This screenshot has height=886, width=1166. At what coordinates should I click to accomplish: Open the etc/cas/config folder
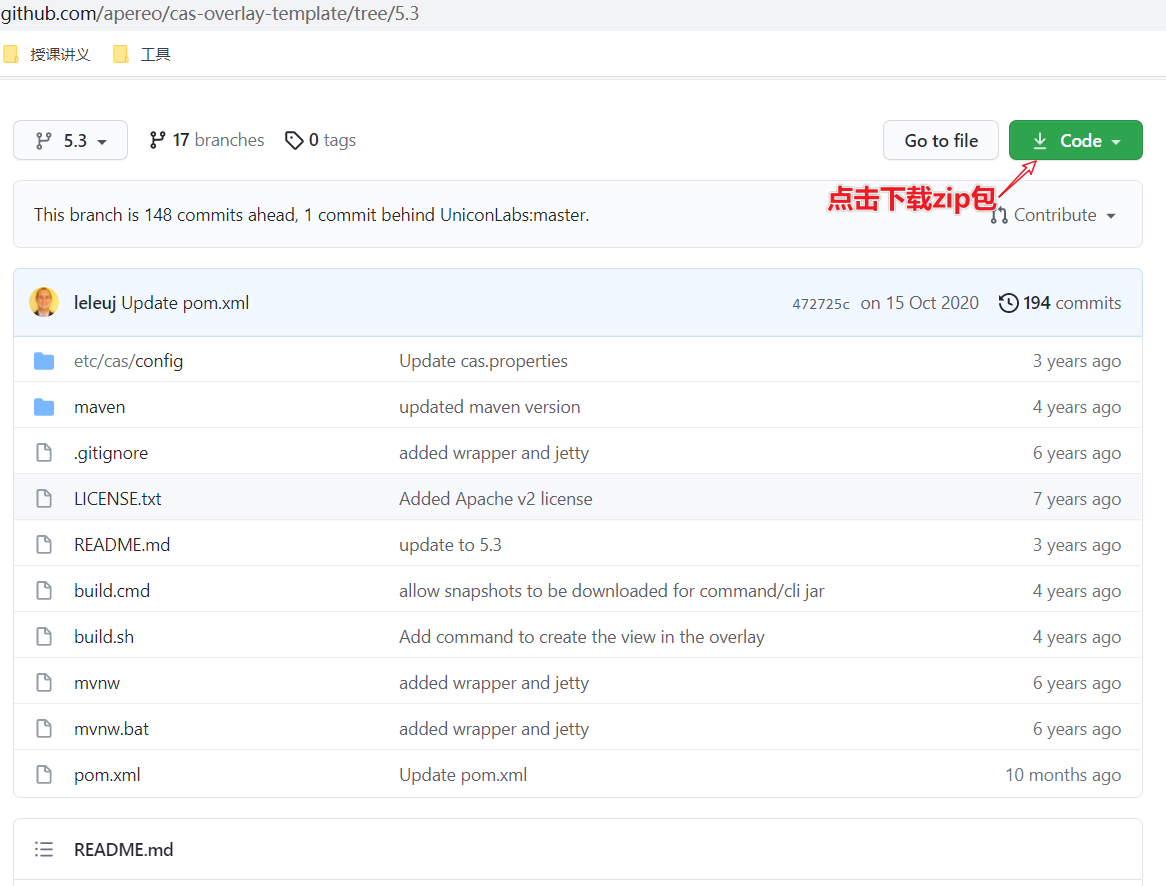(129, 361)
